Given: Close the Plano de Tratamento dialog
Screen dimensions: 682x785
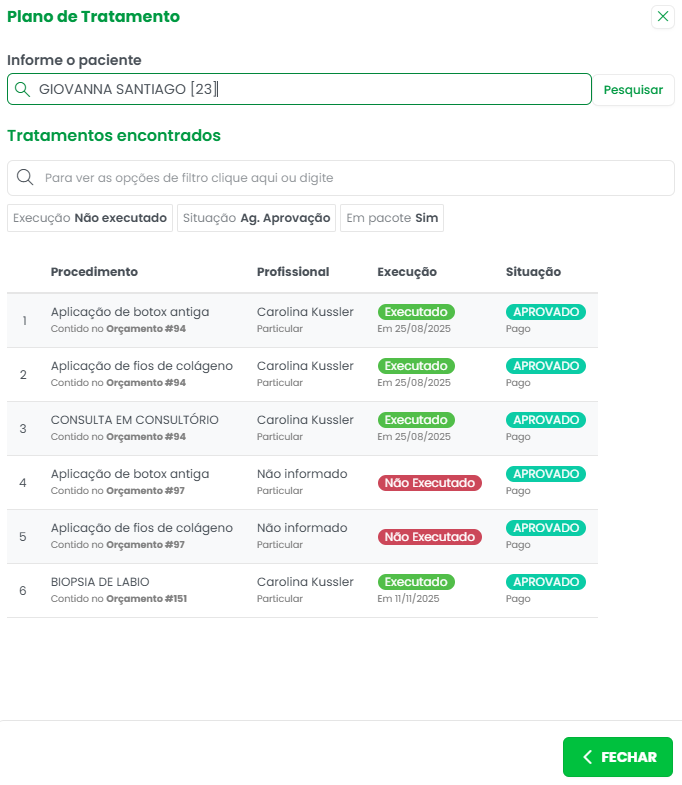Looking at the screenshot, I should tap(662, 16).
